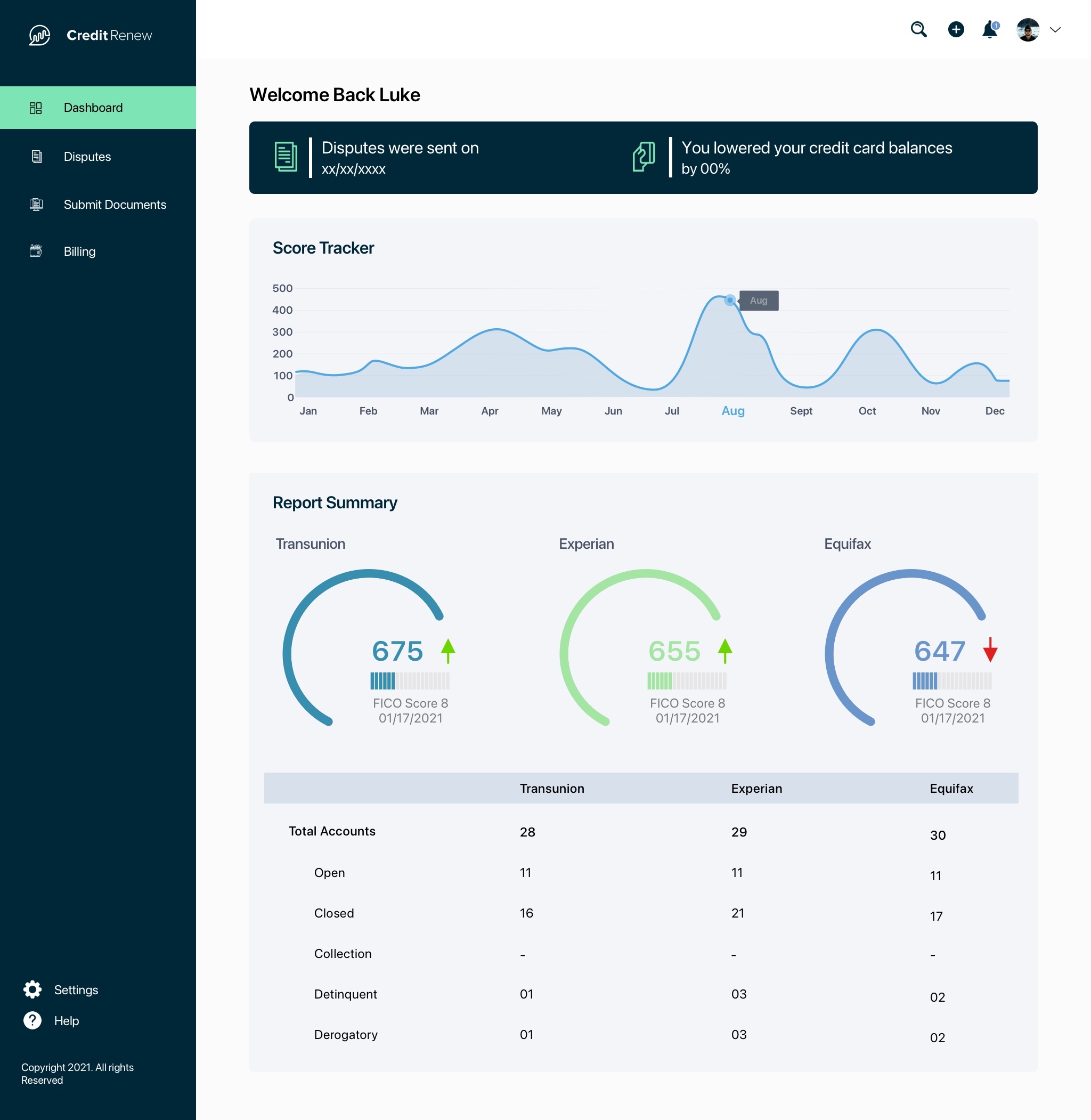Click the Aug data point on chart
This screenshot has width=1091, height=1120.
(729, 300)
